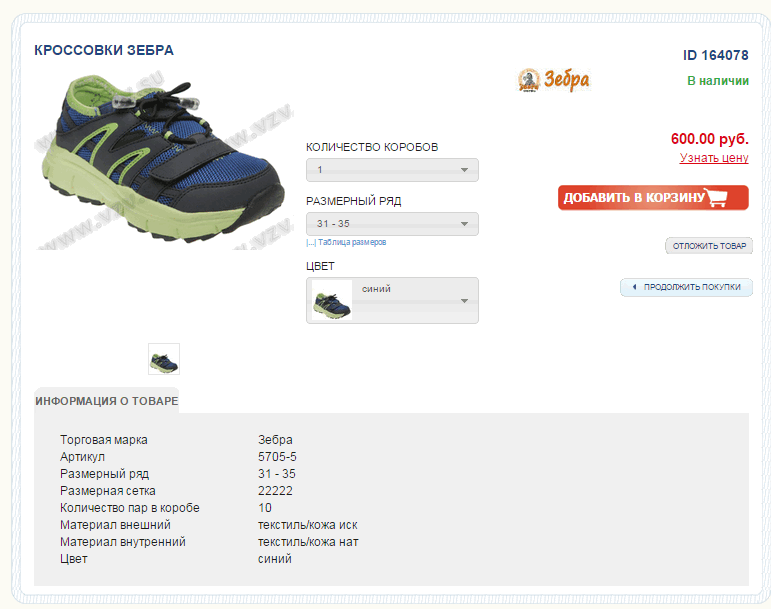Click the product ID 164078 label

pyautogui.click(x=715, y=55)
